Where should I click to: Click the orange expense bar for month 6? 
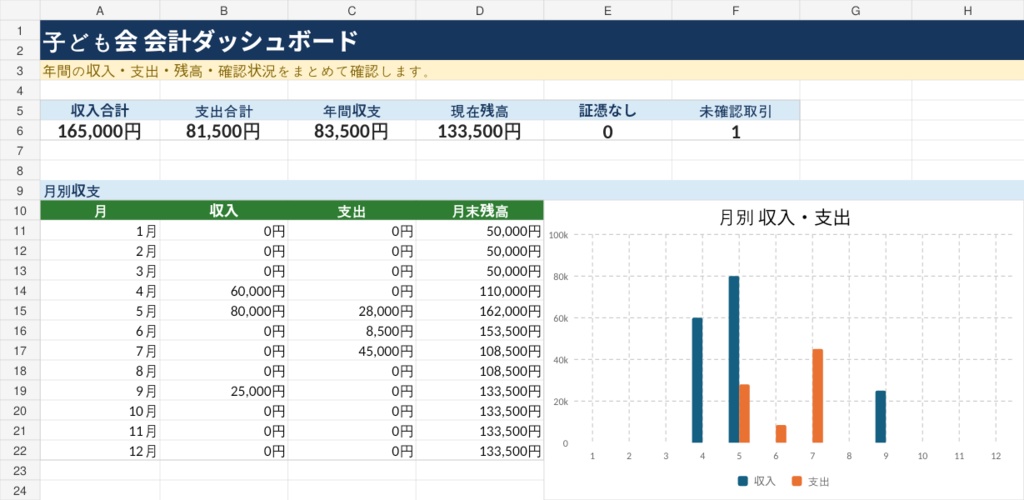(x=781, y=434)
